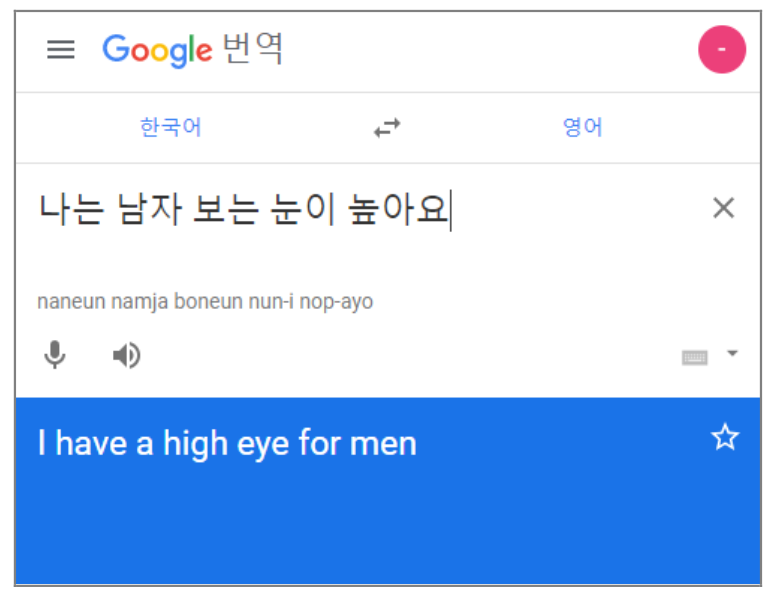Screen dimensions: 778x598
Task: Open the pink account avatar
Action: [x=722, y=50]
